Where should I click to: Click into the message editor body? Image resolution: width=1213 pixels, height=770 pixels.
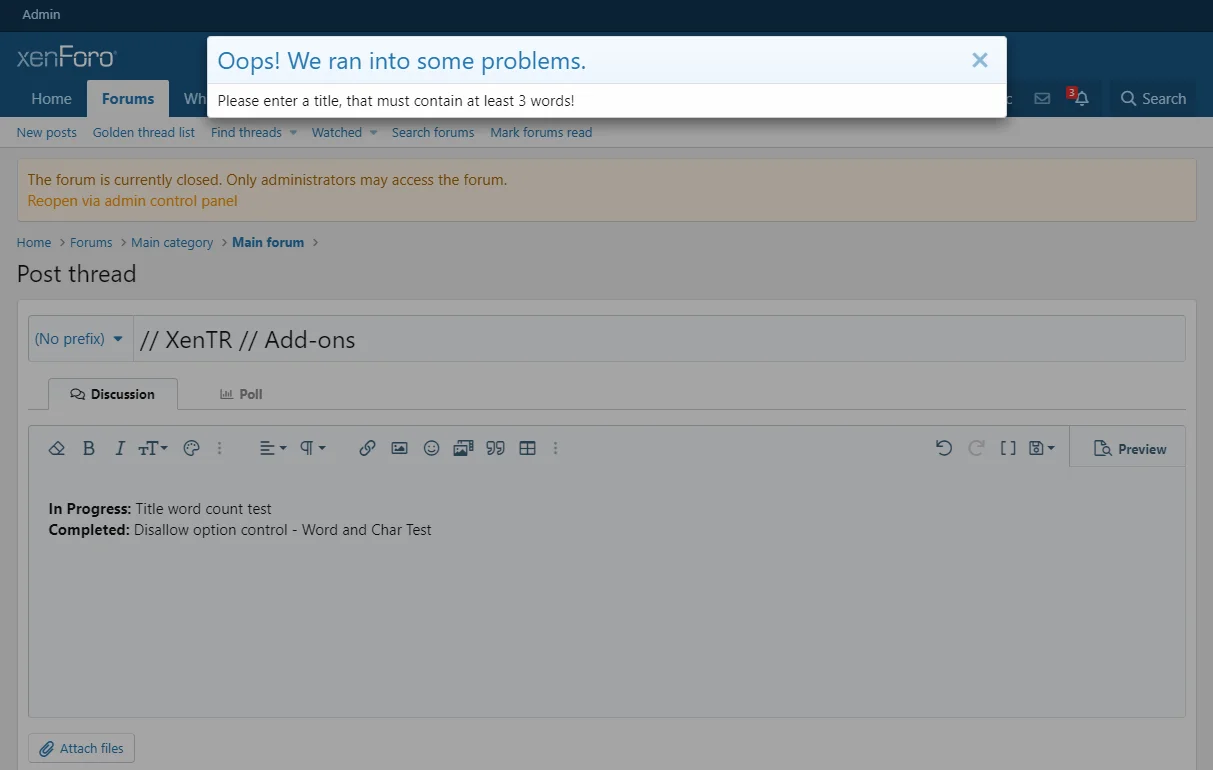tap(607, 590)
